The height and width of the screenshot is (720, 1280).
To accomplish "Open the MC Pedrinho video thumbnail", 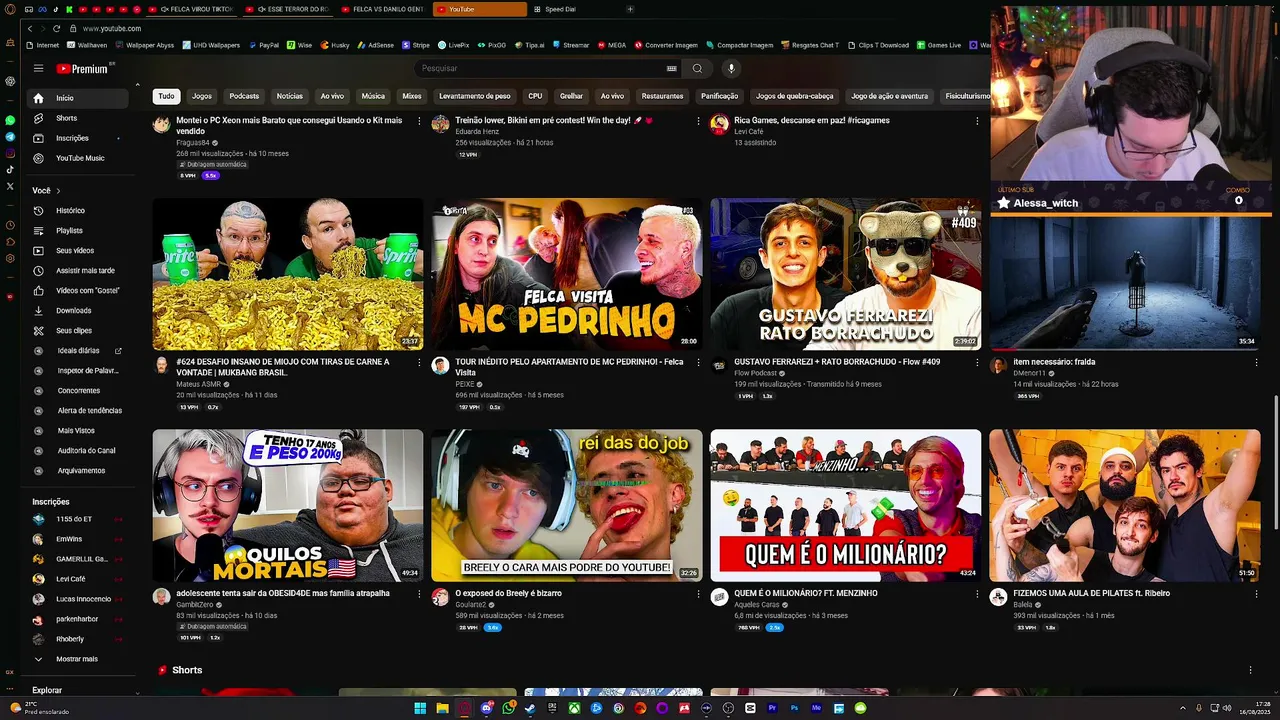I will 567,274.
